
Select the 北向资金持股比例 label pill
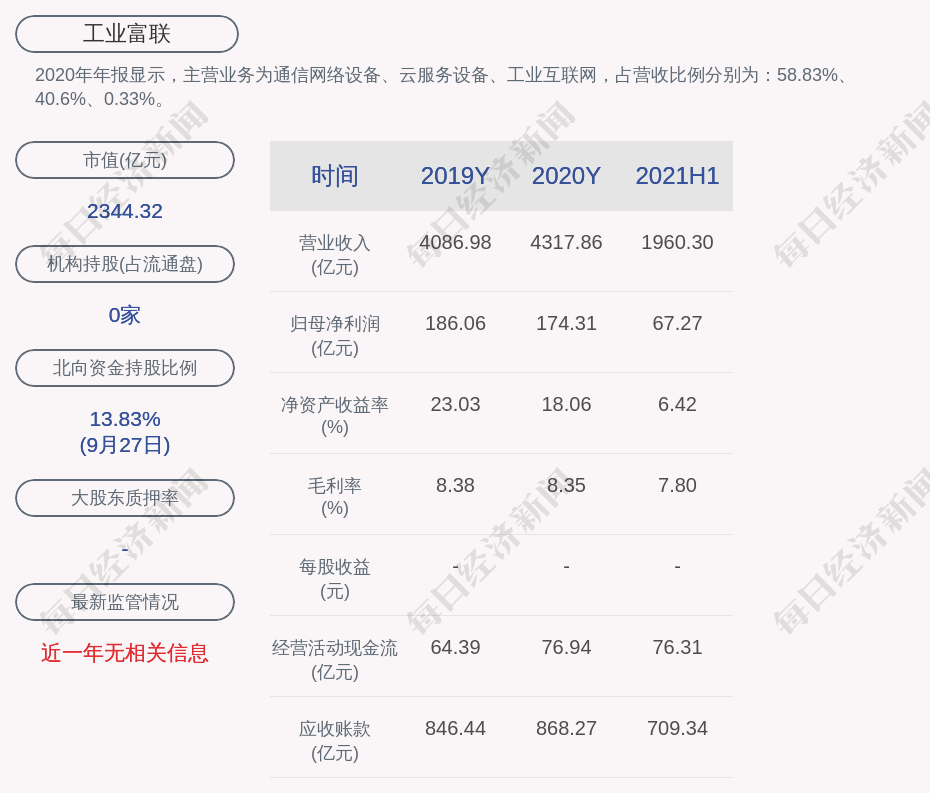point(125,368)
